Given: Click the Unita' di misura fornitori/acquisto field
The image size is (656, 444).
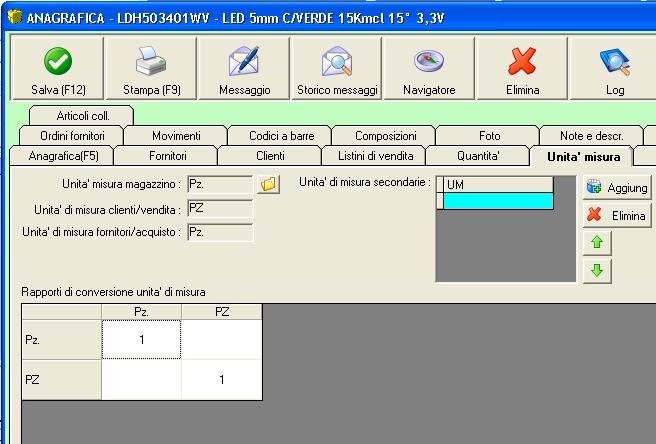Looking at the screenshot, I should (220, 232).
